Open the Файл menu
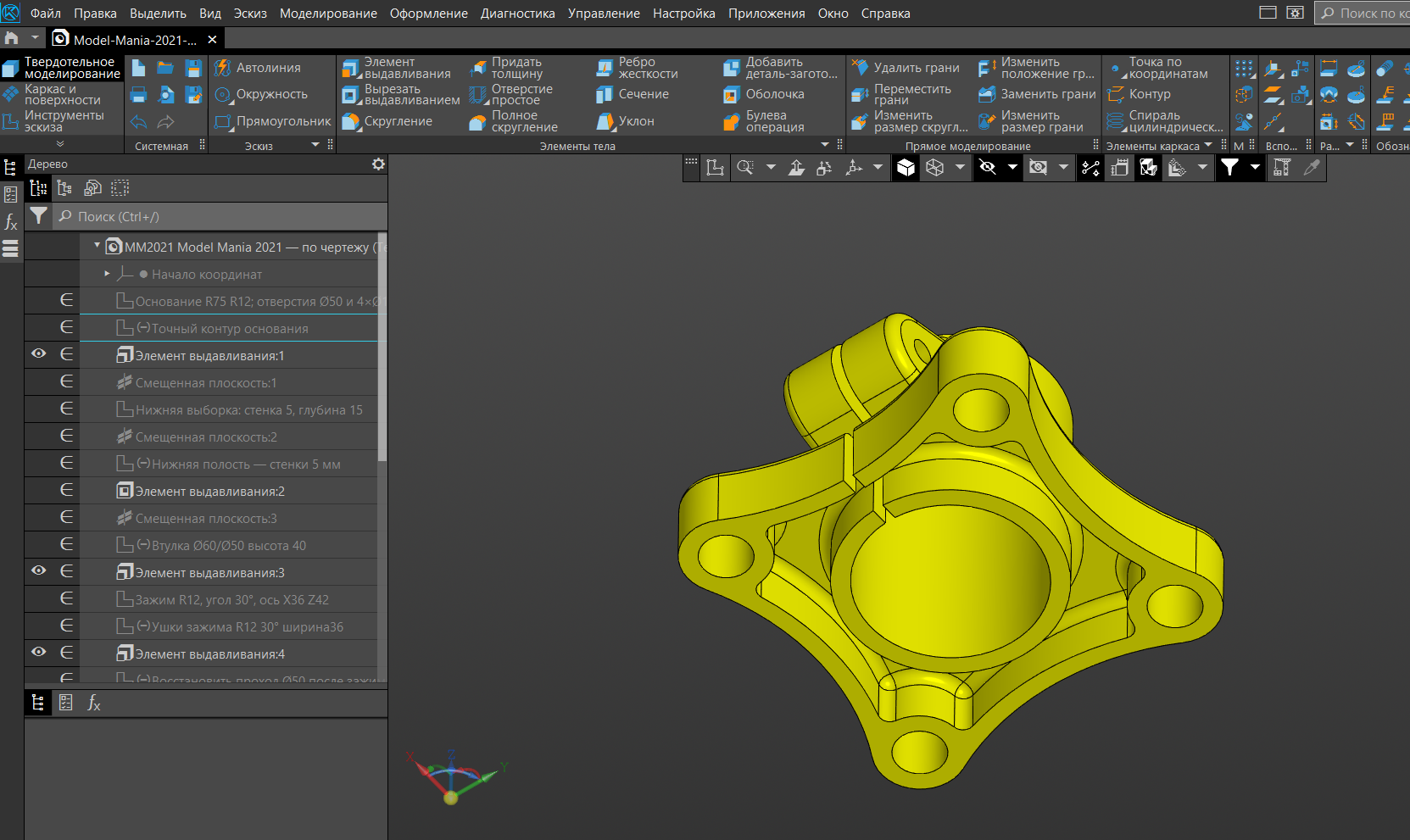The image size is (1410, 840). 46,14
